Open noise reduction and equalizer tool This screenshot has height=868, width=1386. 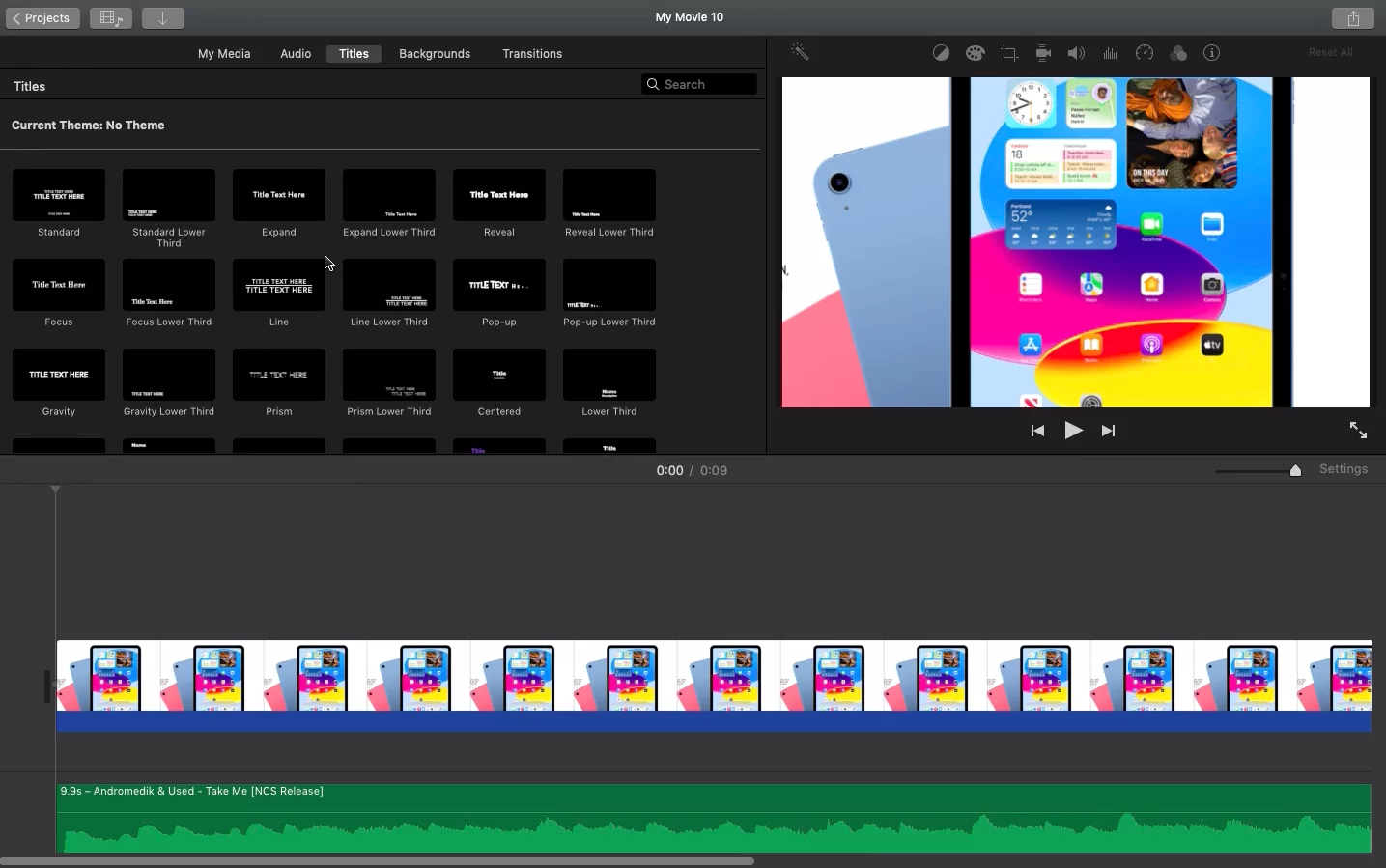pyautogui.click(x=1111, y=54)
